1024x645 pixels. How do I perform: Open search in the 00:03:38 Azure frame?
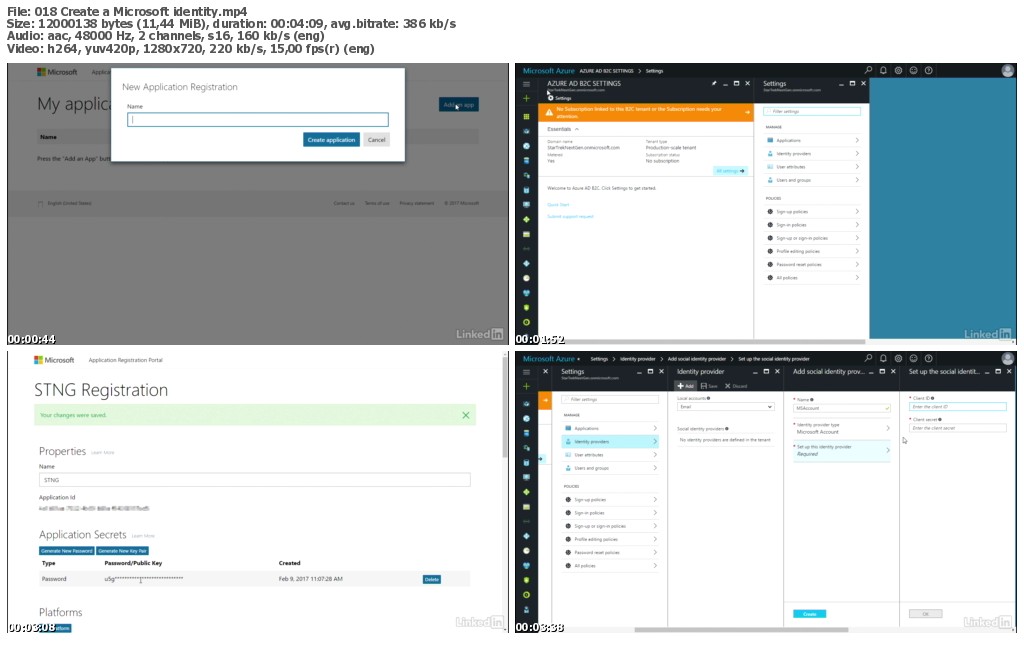(868, 358)
